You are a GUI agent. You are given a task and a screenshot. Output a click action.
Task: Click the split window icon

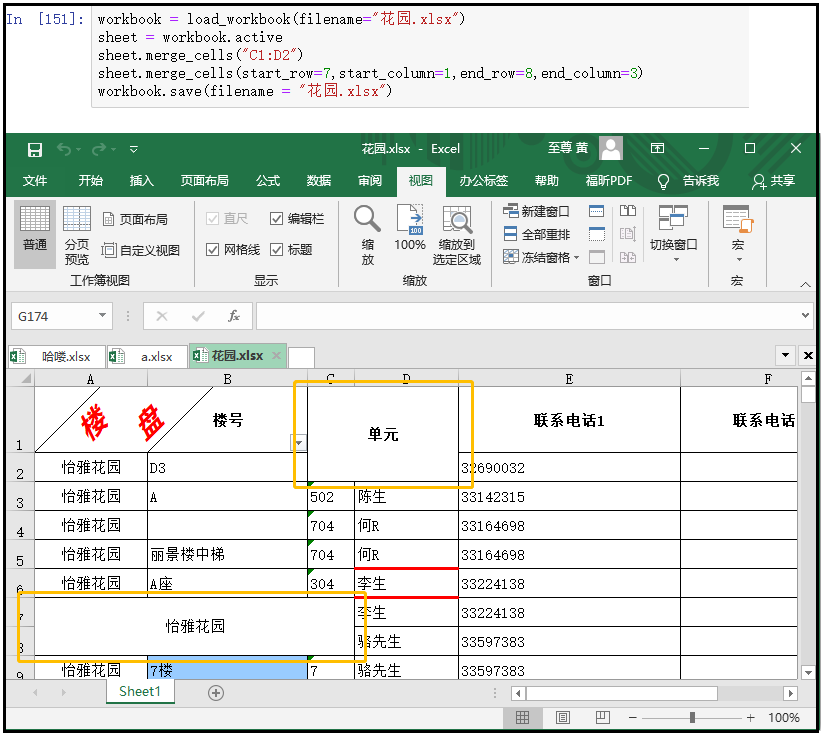click(x=596, y=211)
